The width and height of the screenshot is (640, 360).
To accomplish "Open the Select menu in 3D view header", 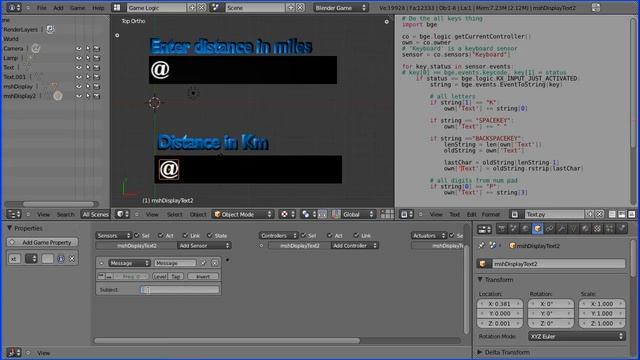I will [x=175, y=214].
